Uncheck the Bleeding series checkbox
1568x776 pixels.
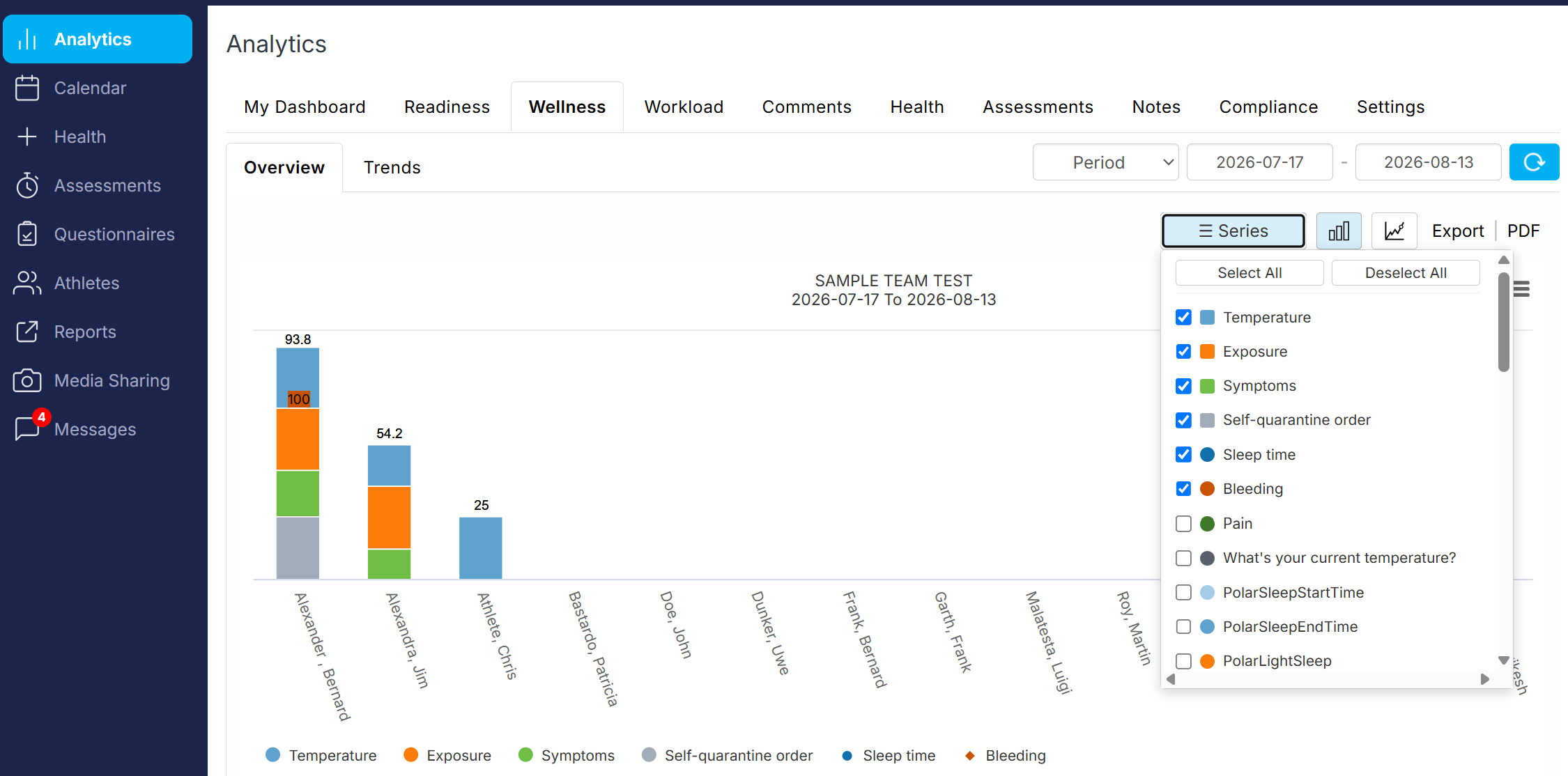(1183, 488)
